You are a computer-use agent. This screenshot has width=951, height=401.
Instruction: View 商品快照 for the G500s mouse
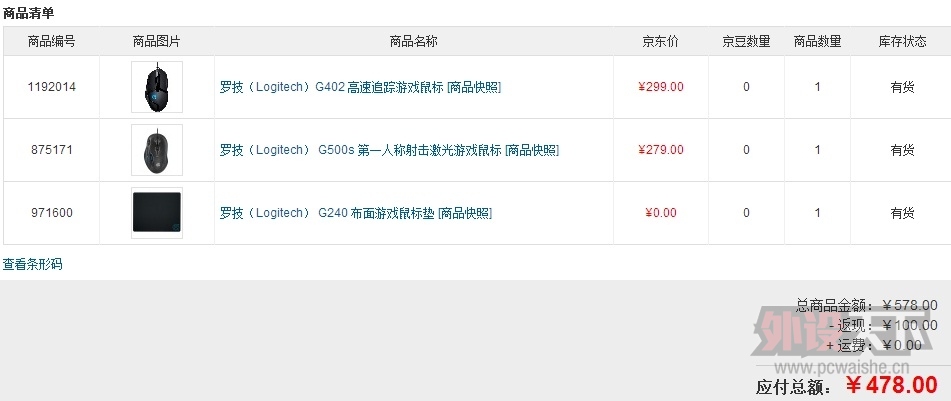pos(532,150)
